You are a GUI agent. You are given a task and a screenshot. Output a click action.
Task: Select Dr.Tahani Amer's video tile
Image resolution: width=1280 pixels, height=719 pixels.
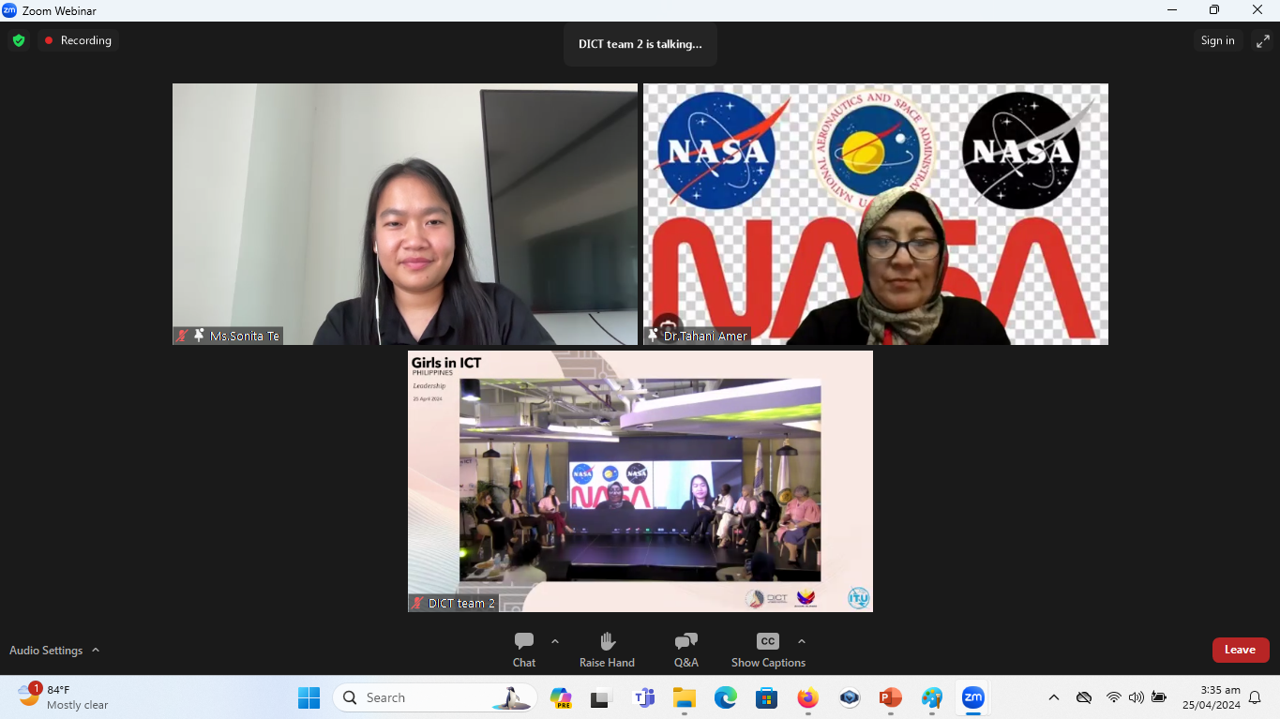click(875, 214)
